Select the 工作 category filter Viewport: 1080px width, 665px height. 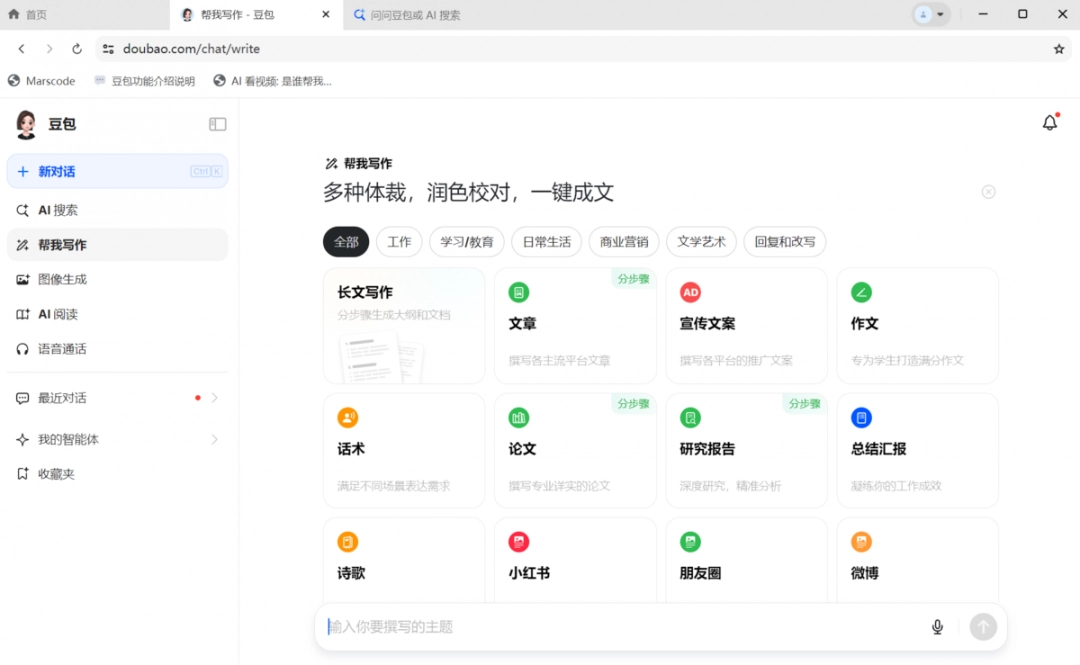pyautogui.click(x=399, y=242)
